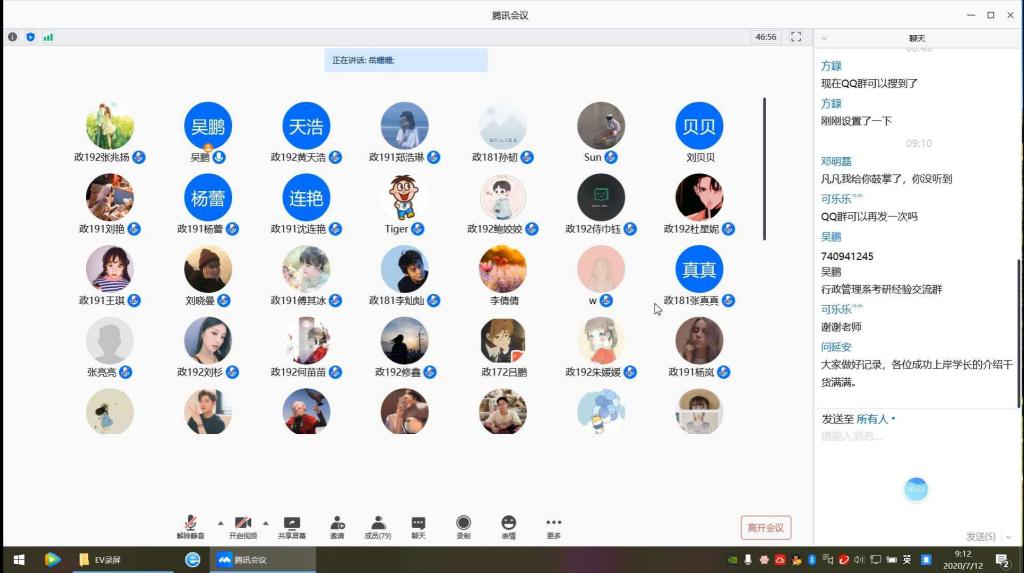Click the green network signal status icon
The width and height of the screenshot is (1024, 573).
(48, 37)
